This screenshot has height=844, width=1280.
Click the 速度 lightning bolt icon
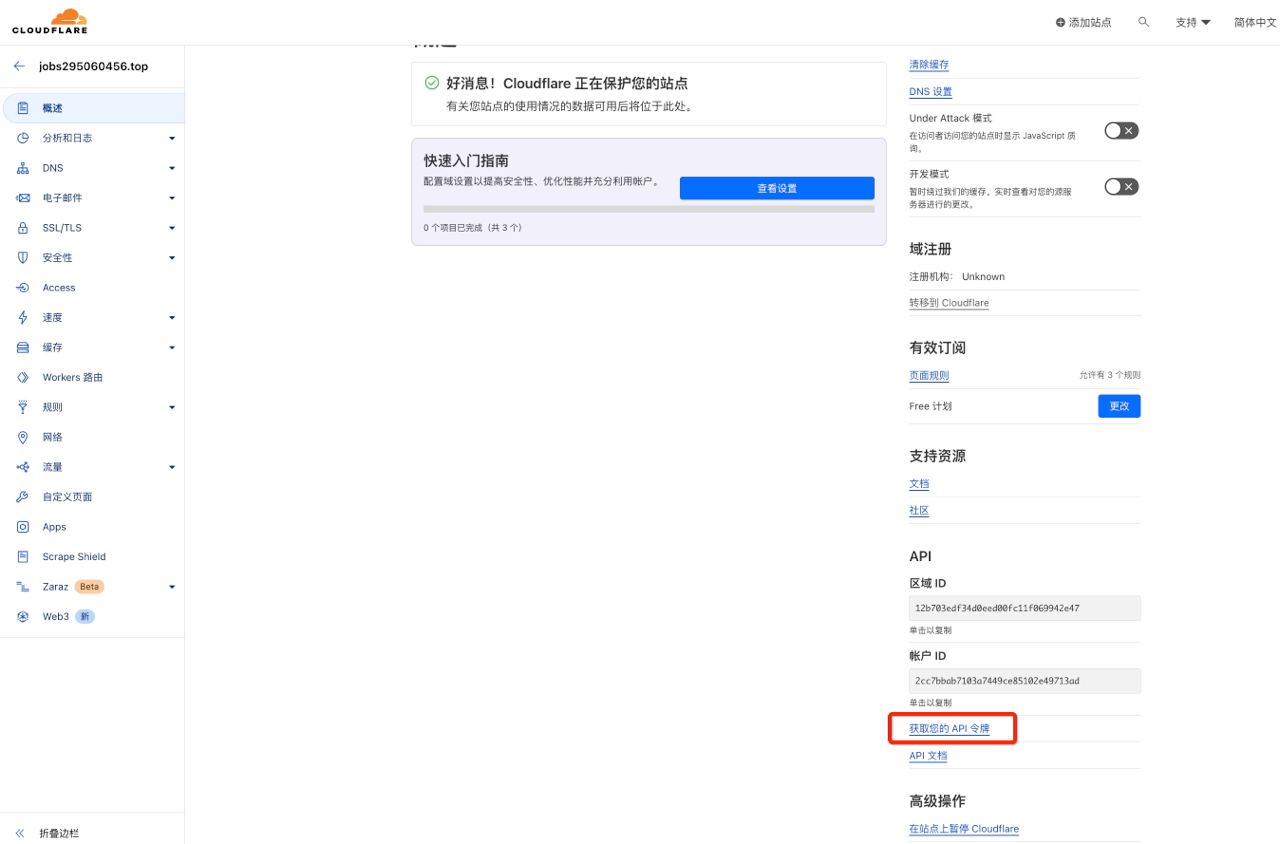(23, 318)
